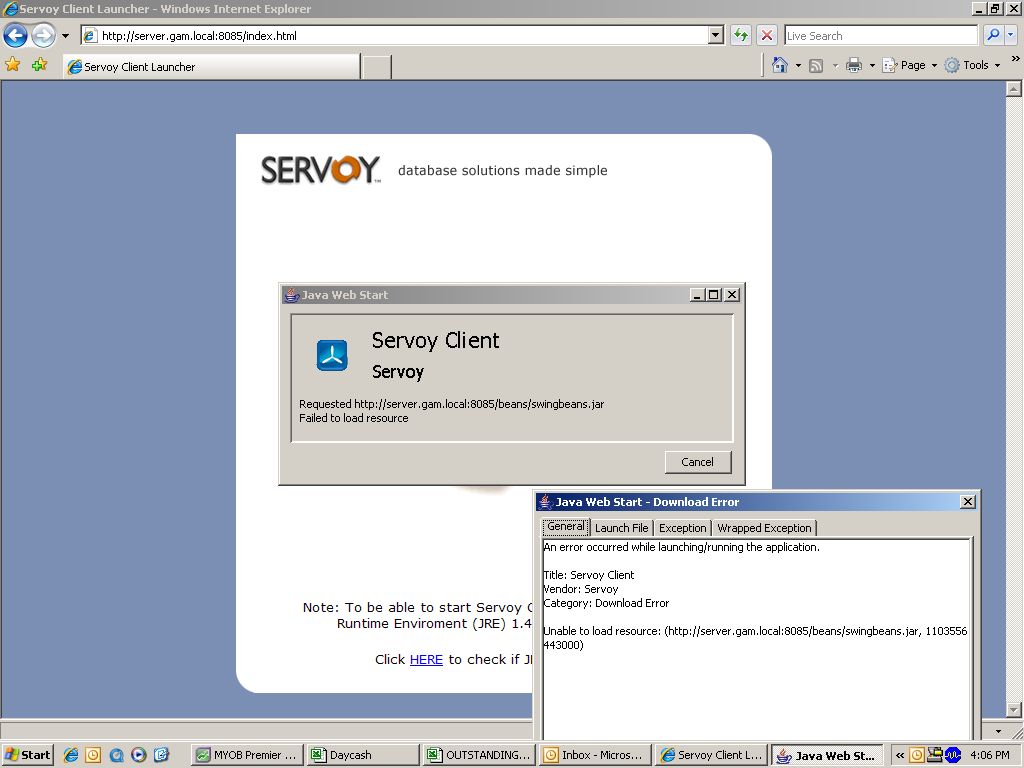
Task: Switch to the Wrapped Exception tab
Action: click(x=764, y=528)
